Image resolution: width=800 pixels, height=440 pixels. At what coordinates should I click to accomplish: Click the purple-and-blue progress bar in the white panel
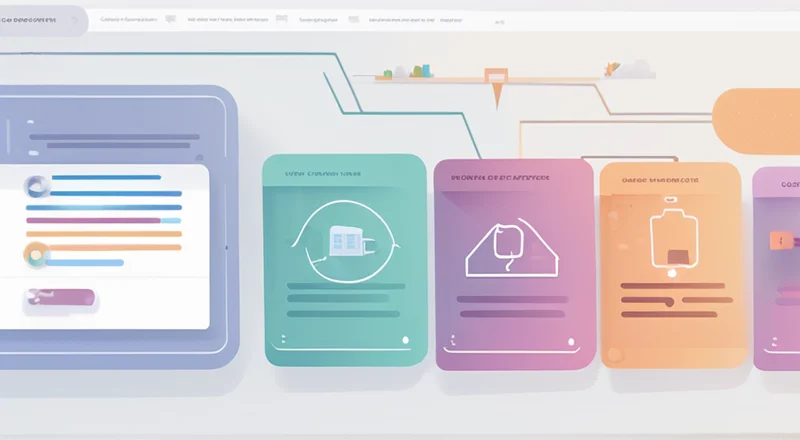(x=103, y=220)
